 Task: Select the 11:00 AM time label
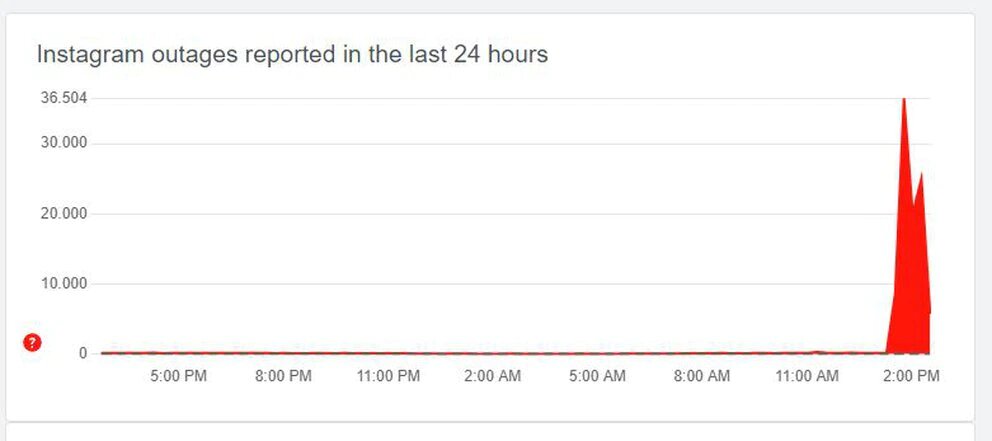coord(807,377)
